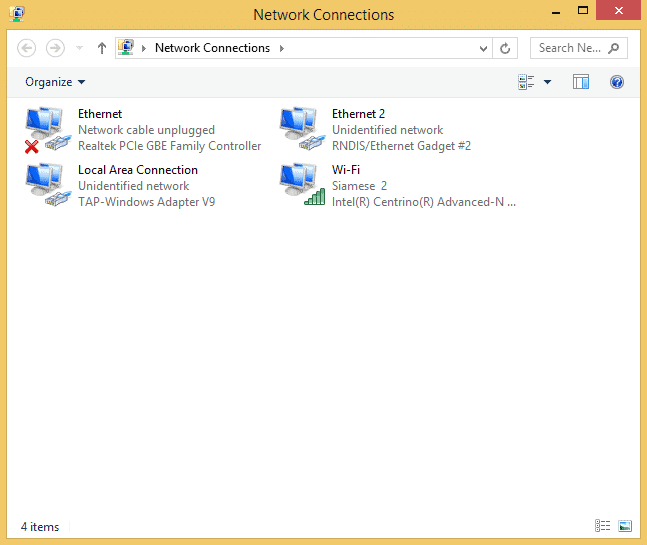Maximize the Network Connections window
Image resolution: width=647 pixels, height=545 pixels.
pos(583,10)
